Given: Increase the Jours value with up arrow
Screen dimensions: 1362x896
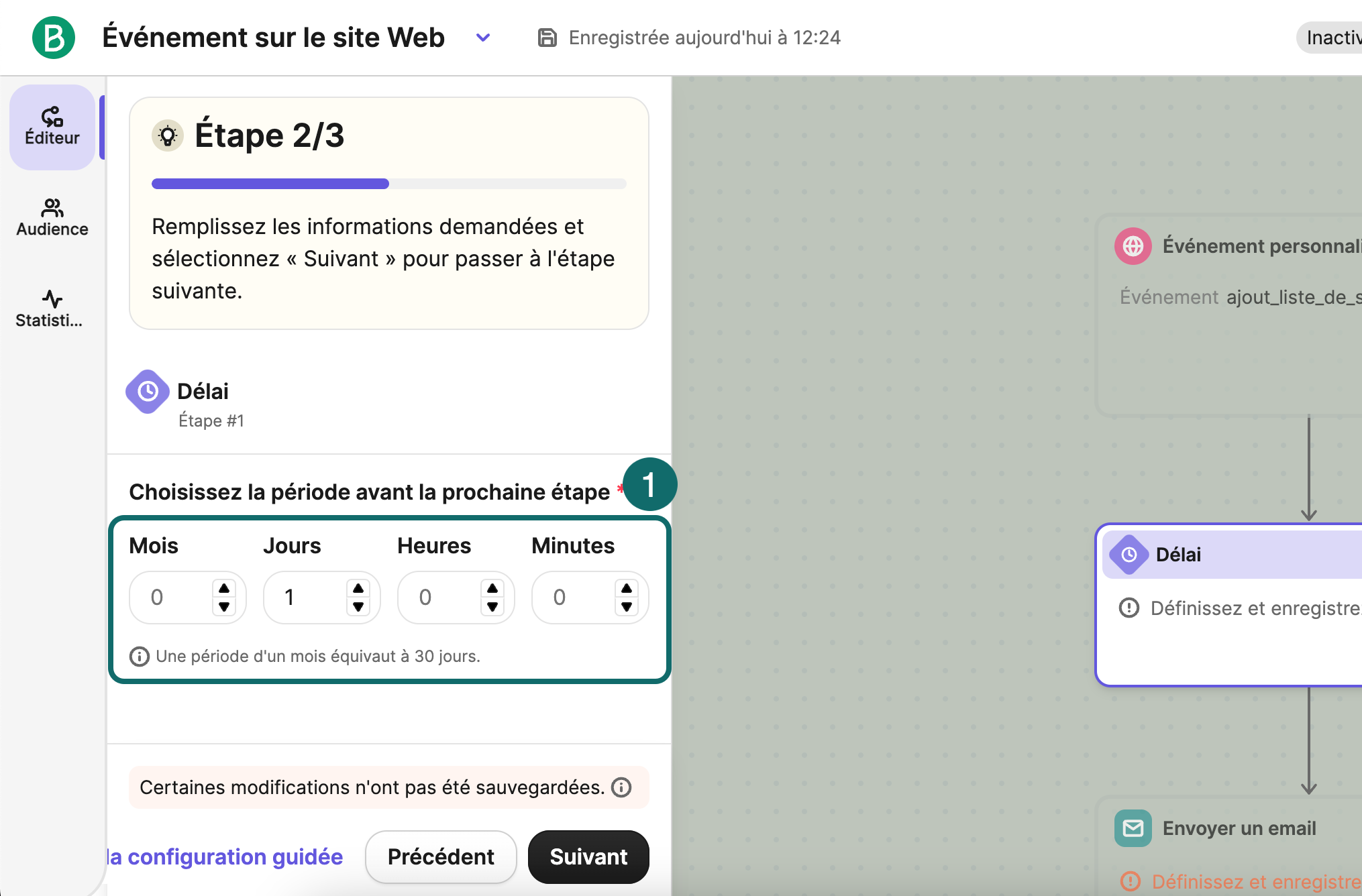Looking at the screenshot, I should point(358,588).
